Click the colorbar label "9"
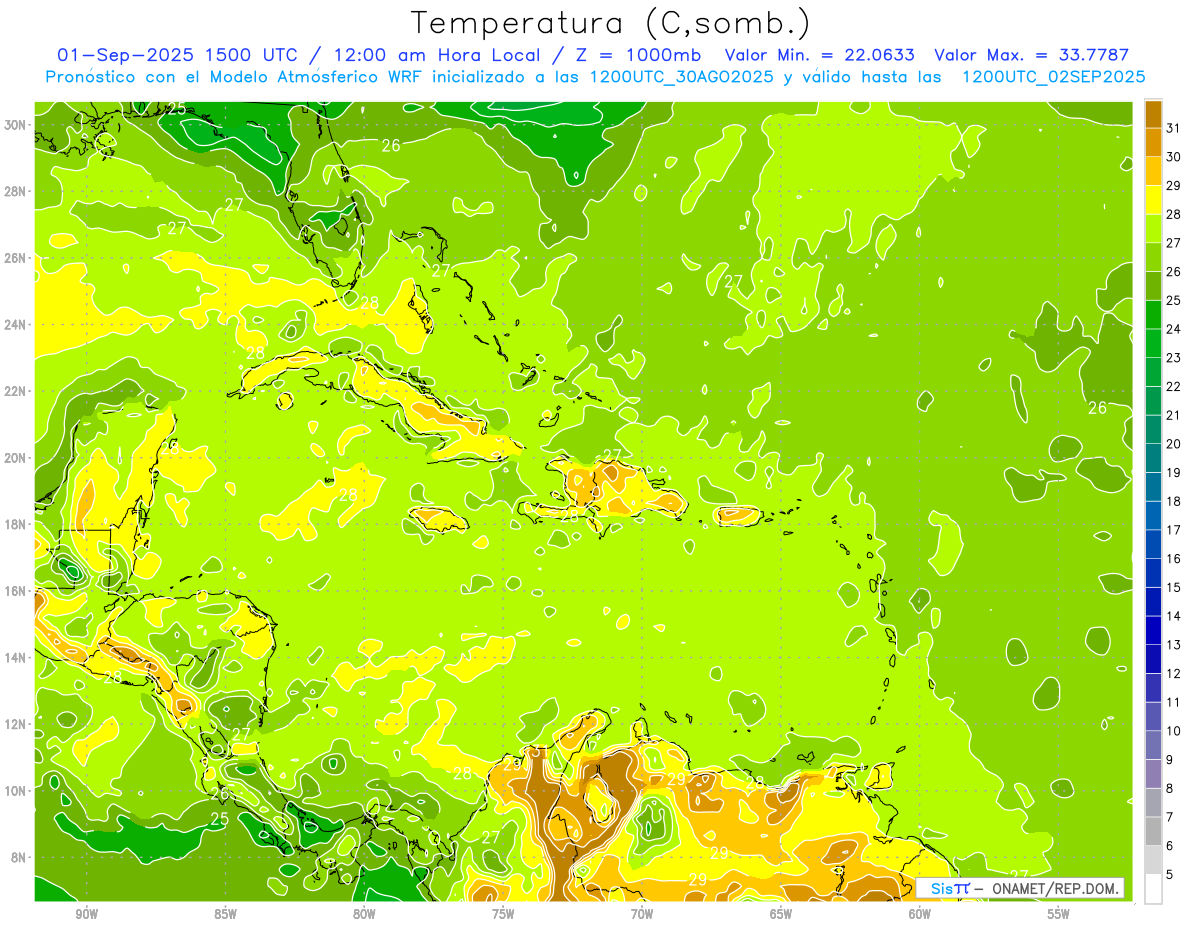The image size is (1200, 927). 1170,760
